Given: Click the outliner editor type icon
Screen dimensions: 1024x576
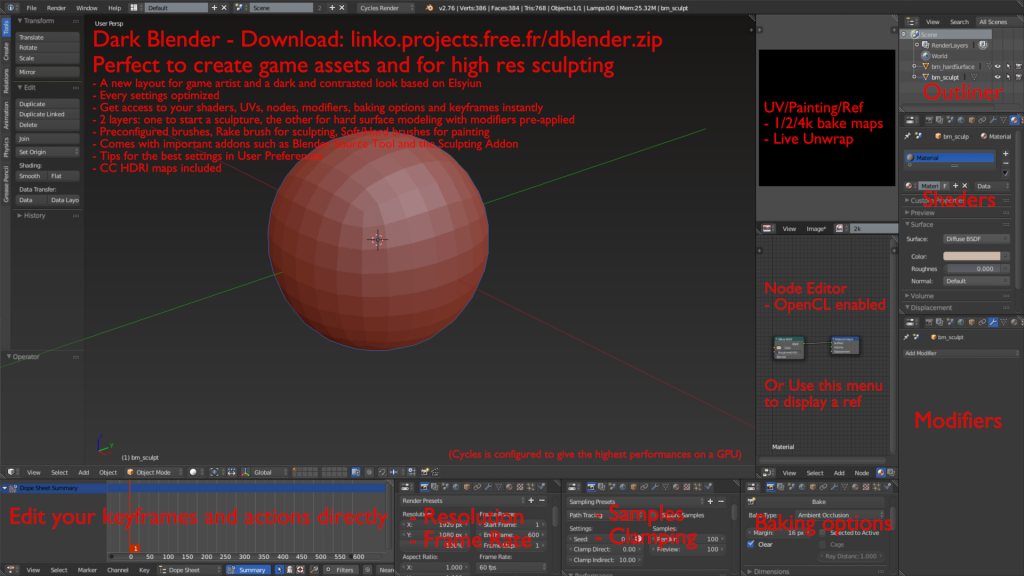Looking at the screenshot, I should tap(911, 22).
